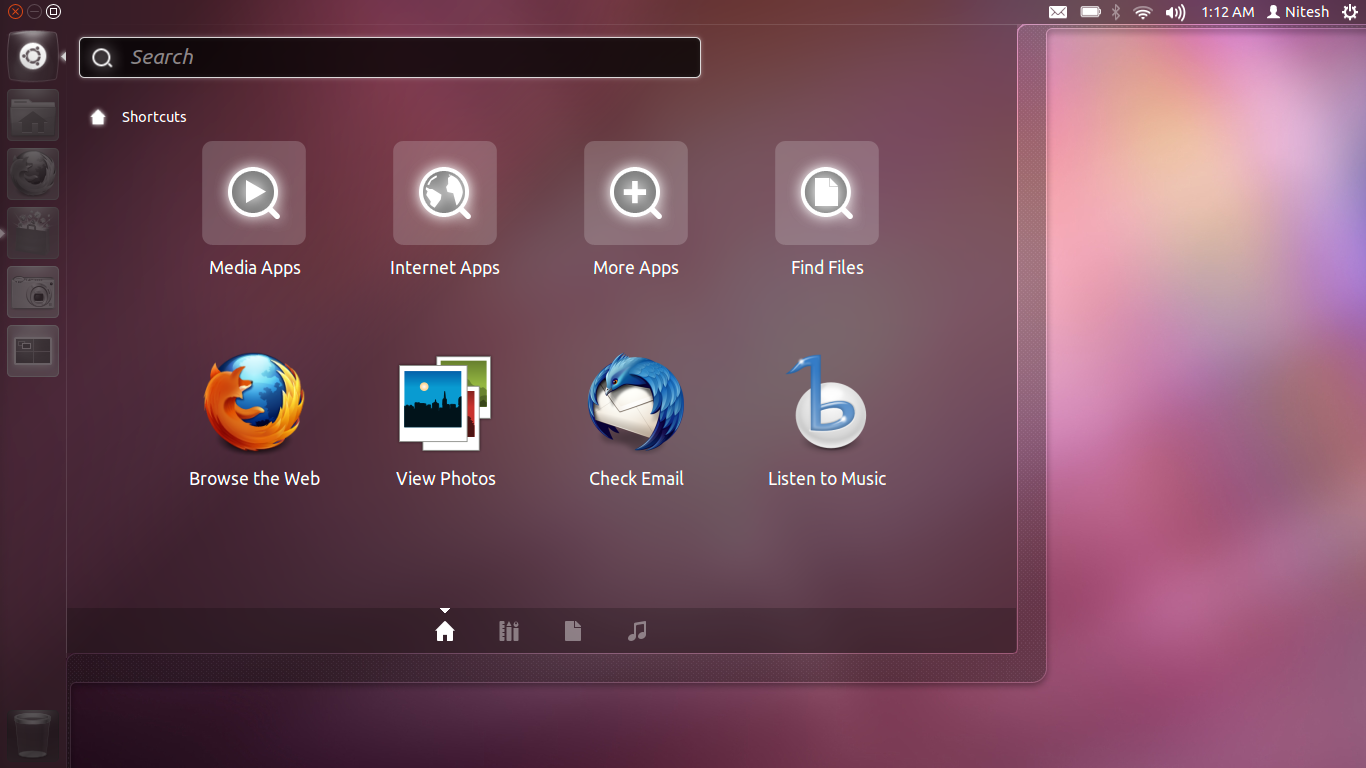Click the magnifier icon in search bar
The image size is (1366, 768).
(x=102, y=58)
